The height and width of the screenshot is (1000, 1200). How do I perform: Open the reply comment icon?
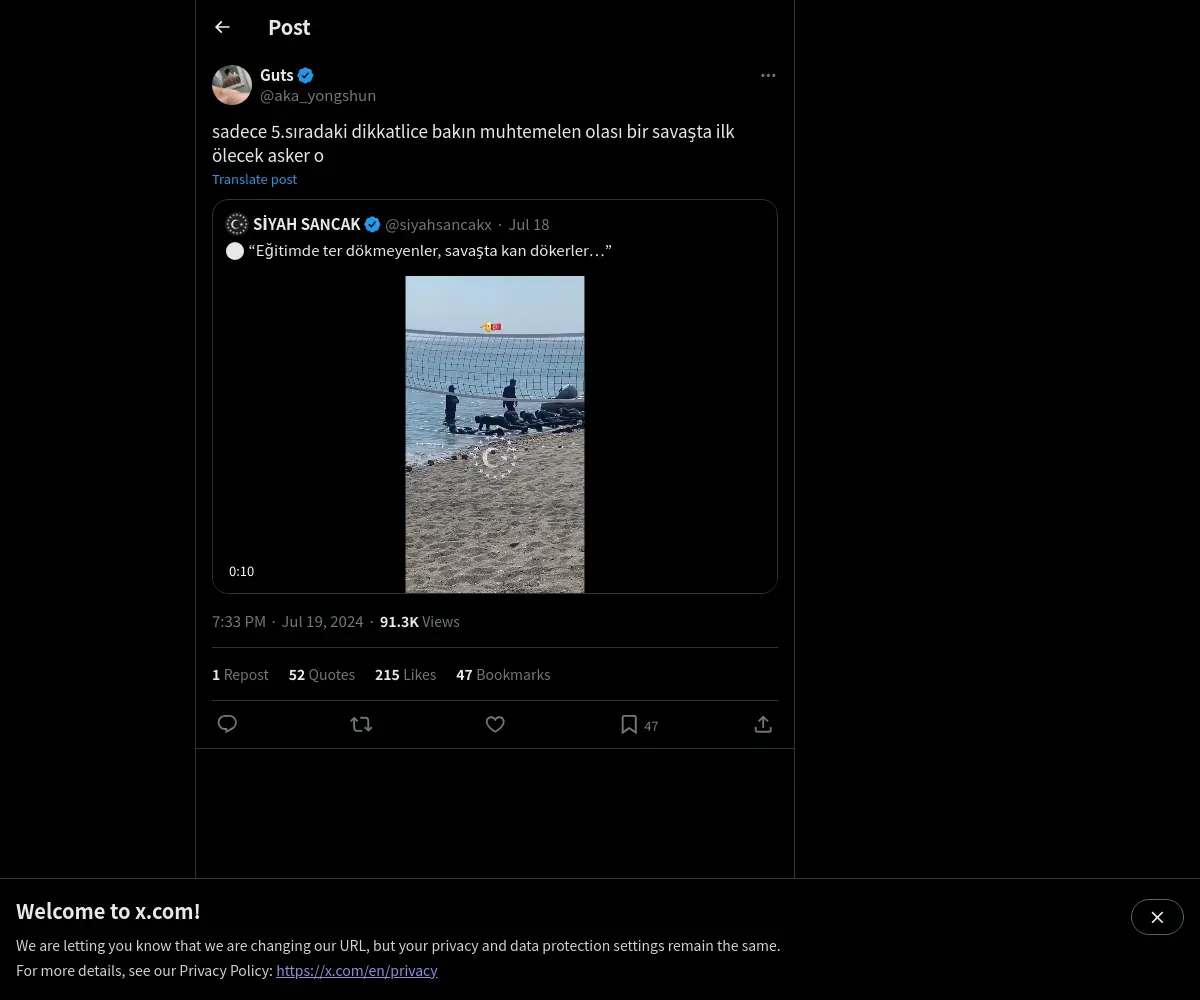tap(227, 724)
